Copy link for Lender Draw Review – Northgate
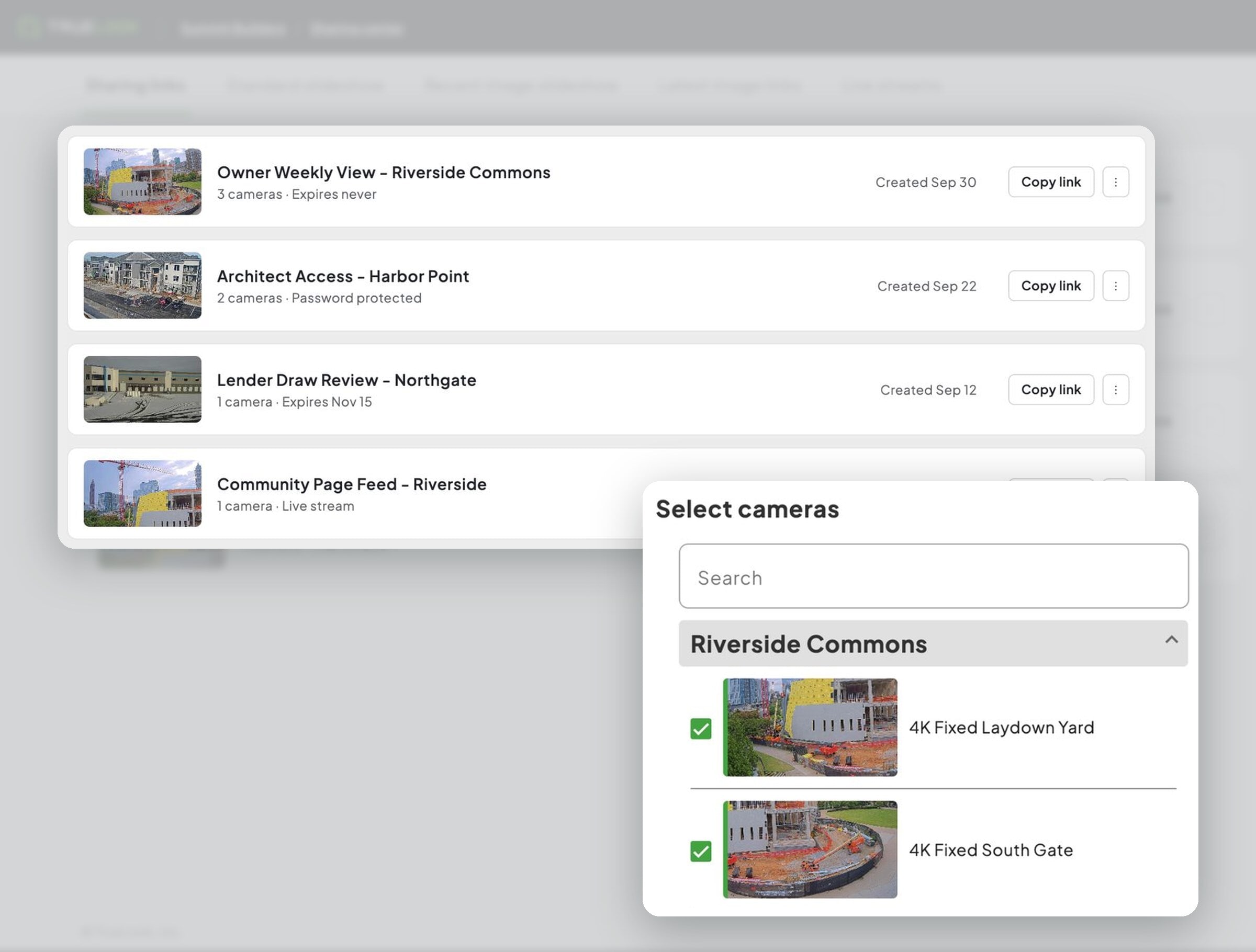 pos(1050,389)
